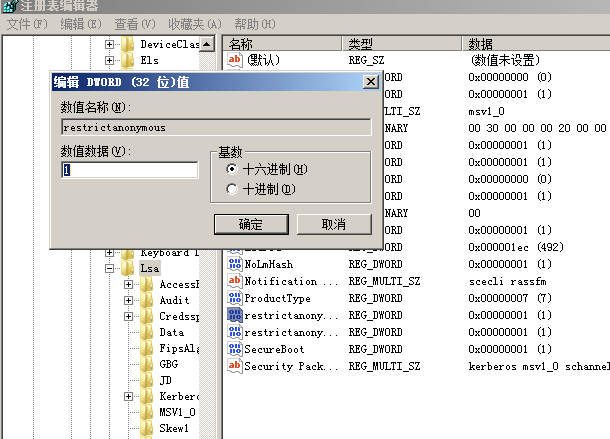The height and width of the screenshot is (439, 610).
Task: Select hexadecimal 十六进制(H) radio button
Action: pyautogui.click(x=231, y=169)
